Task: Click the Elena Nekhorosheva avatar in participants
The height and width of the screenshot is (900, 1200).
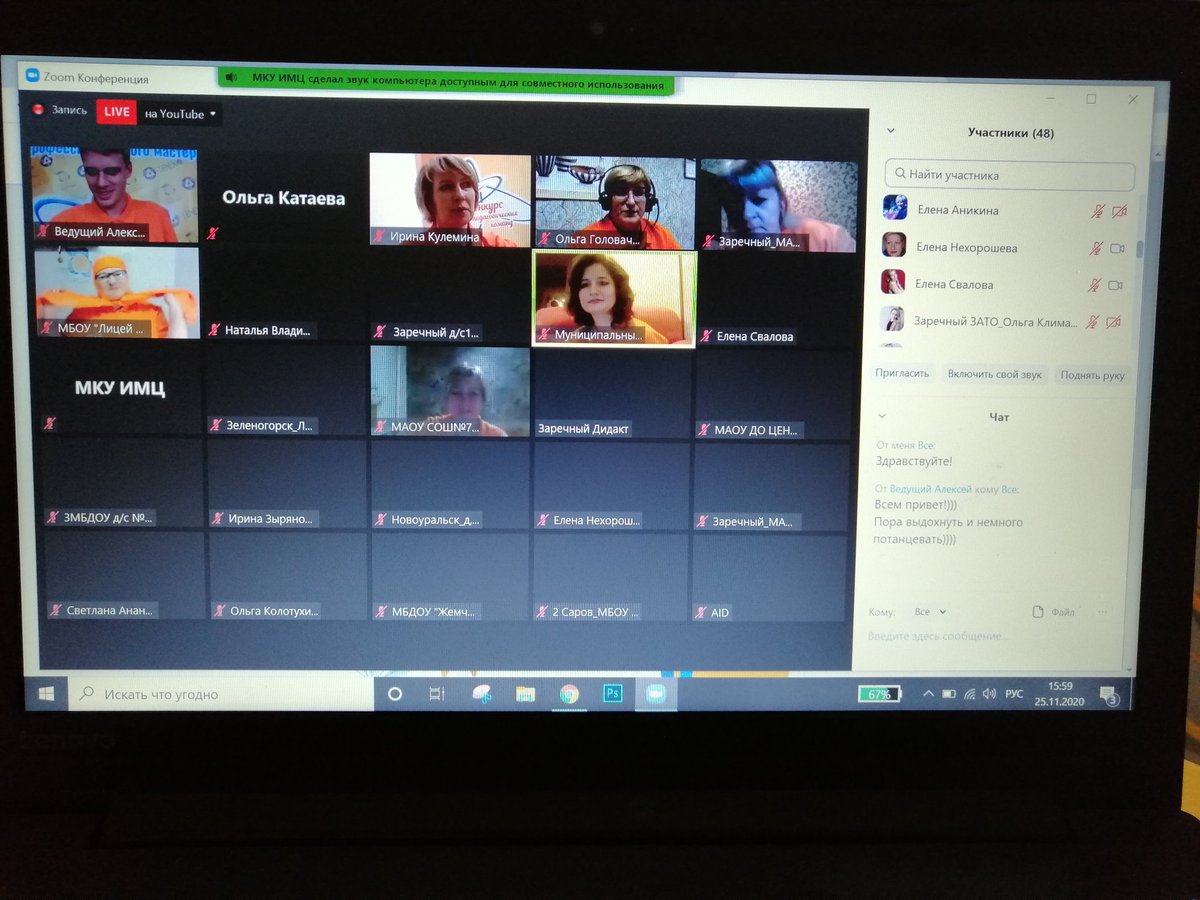Action: (893, 244)
